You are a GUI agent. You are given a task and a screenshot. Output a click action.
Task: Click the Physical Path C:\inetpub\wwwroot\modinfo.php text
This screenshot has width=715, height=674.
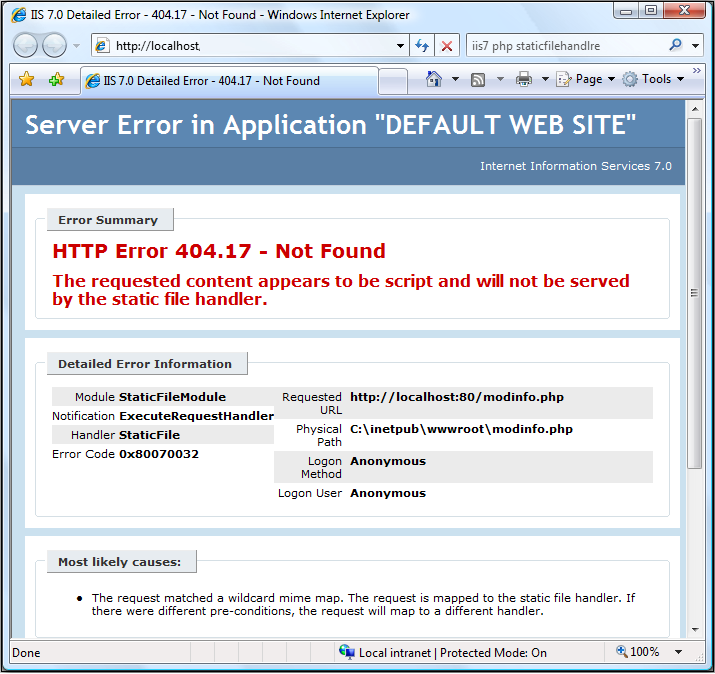(x=461, y=429)
